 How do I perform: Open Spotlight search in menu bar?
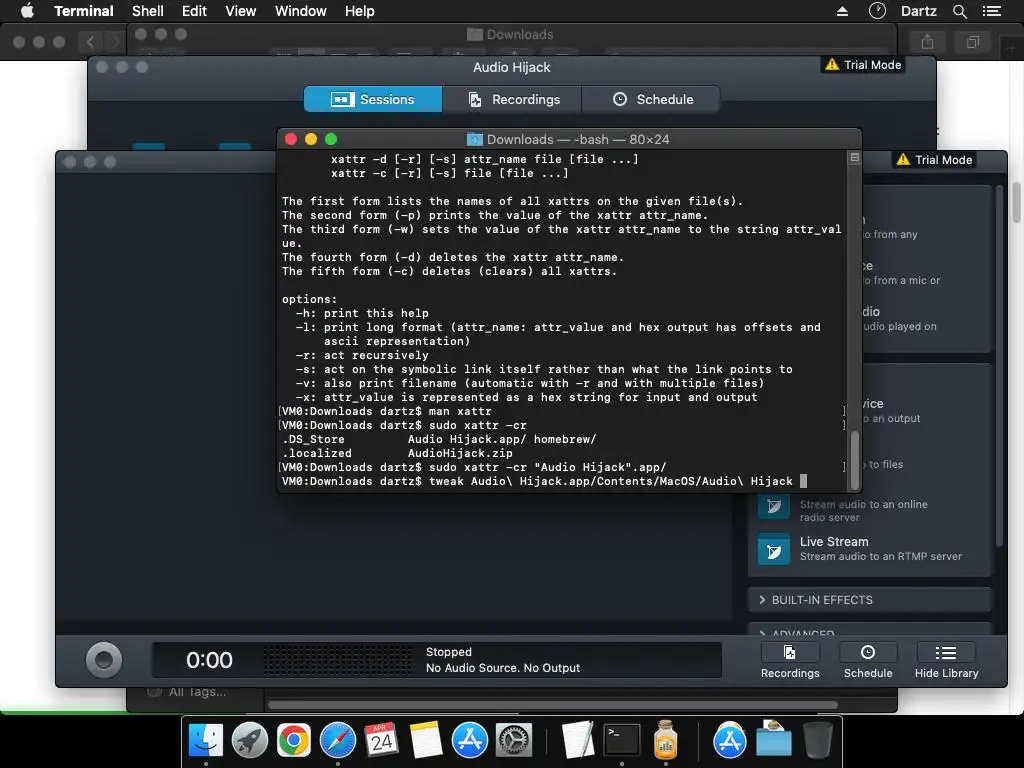959,11
